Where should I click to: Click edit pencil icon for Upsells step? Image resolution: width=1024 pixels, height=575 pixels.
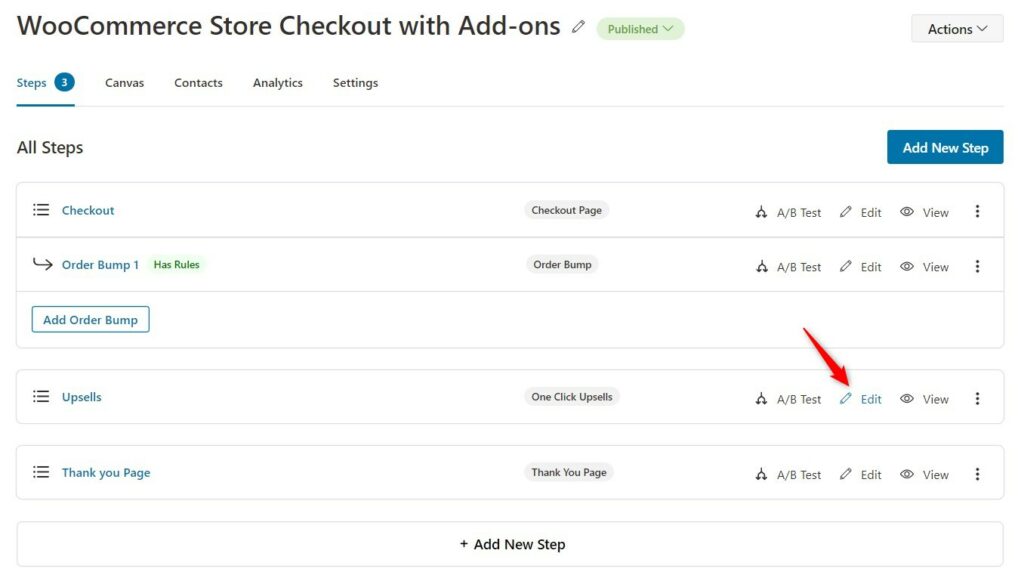pos(846,399)
